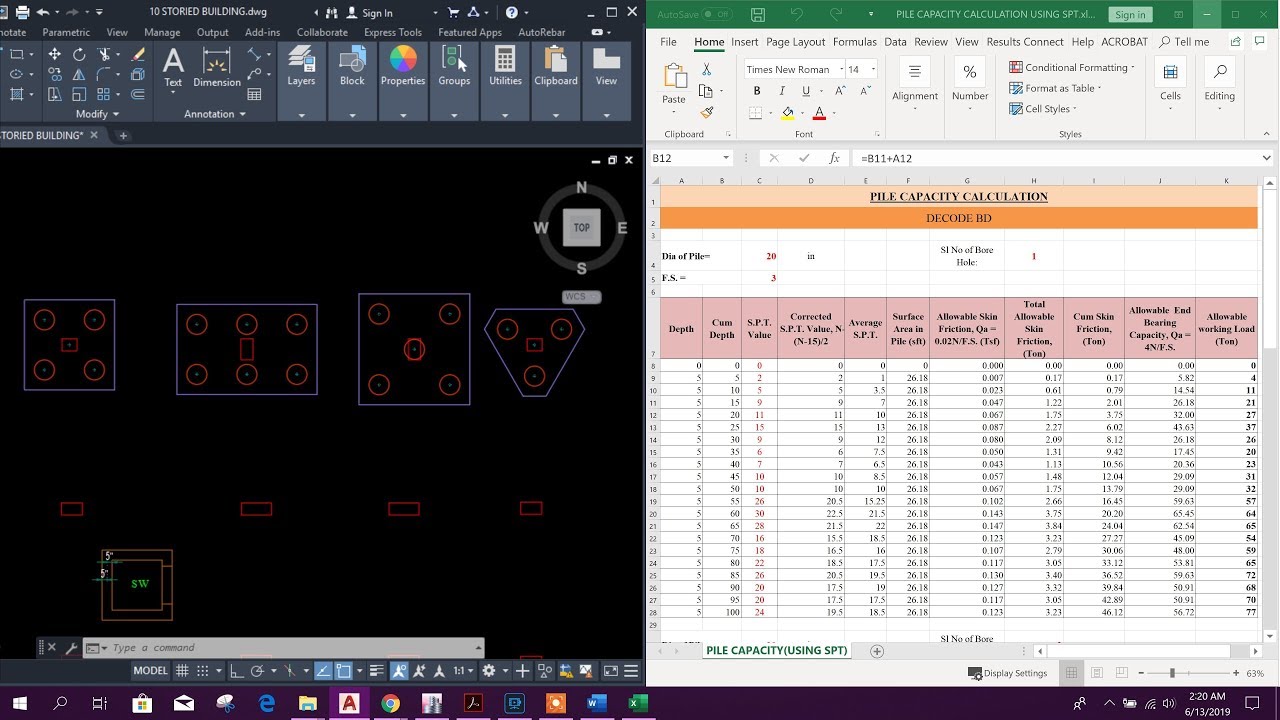Insert a Table from Annotation panel

point(255,94)
